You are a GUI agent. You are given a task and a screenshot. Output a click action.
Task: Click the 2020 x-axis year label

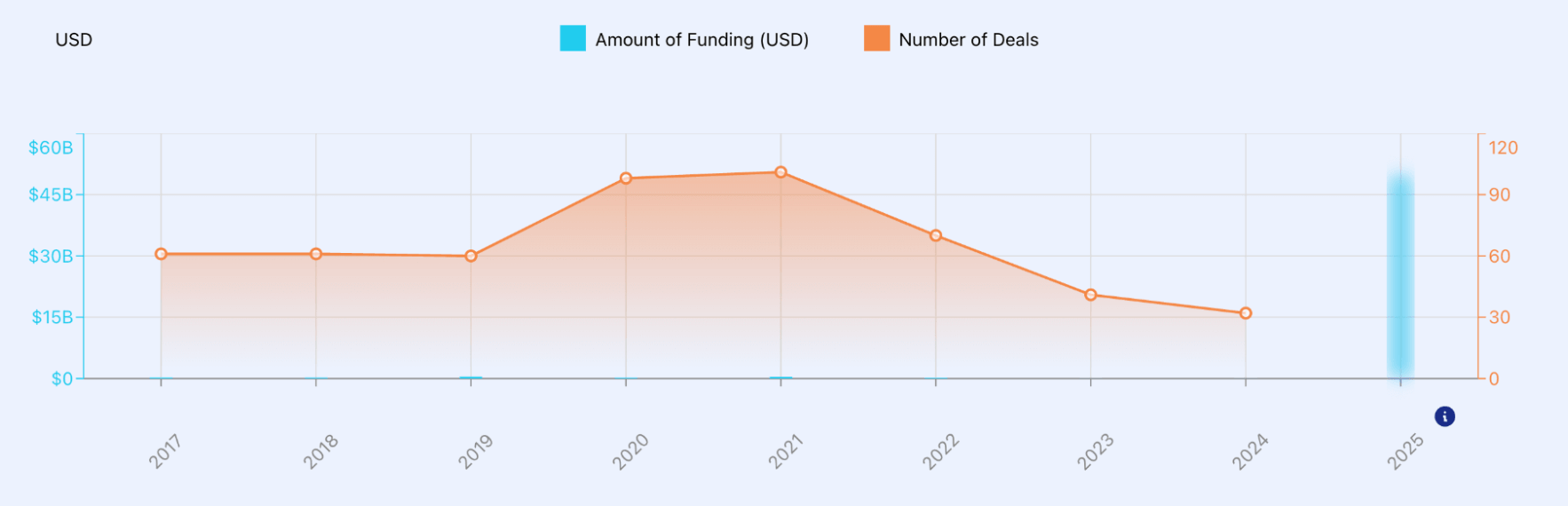(x=630, y=452)
